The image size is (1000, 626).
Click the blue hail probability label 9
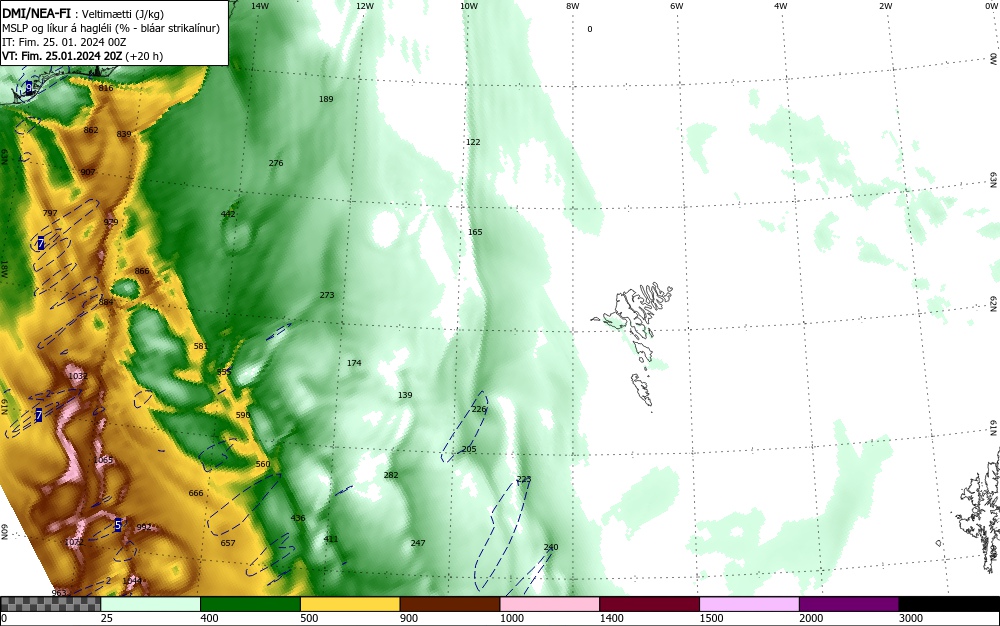tap(29, 88)
